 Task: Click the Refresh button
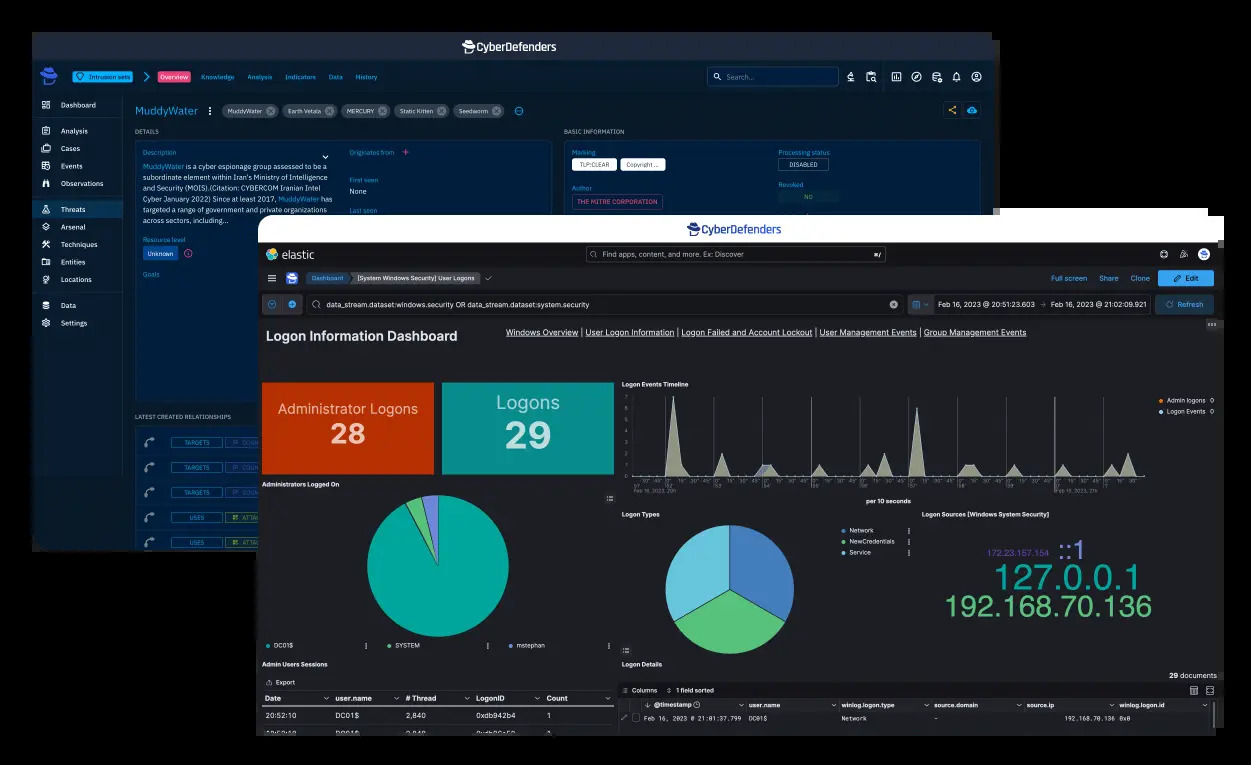[x=1185, y=304]
